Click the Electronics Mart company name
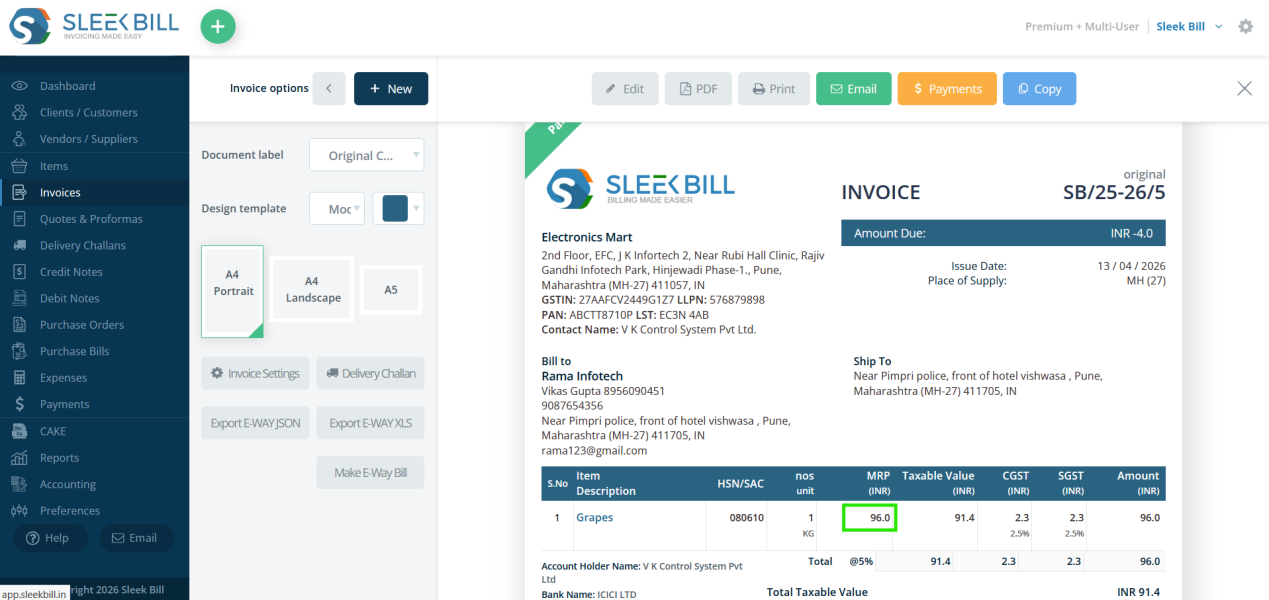The image size is (1269, 600). point(587,238)
